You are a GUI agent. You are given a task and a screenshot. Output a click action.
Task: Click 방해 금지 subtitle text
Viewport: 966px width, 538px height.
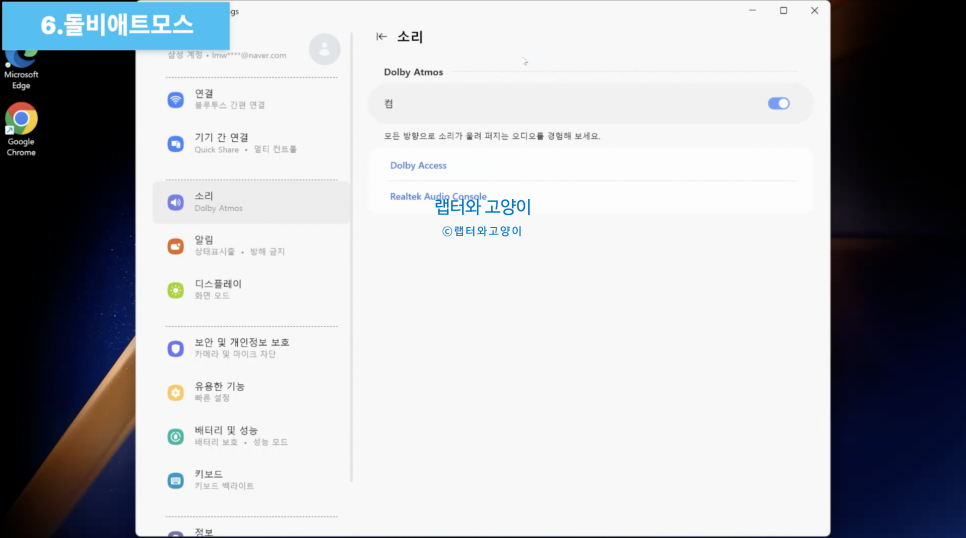(x=267, y=252)
